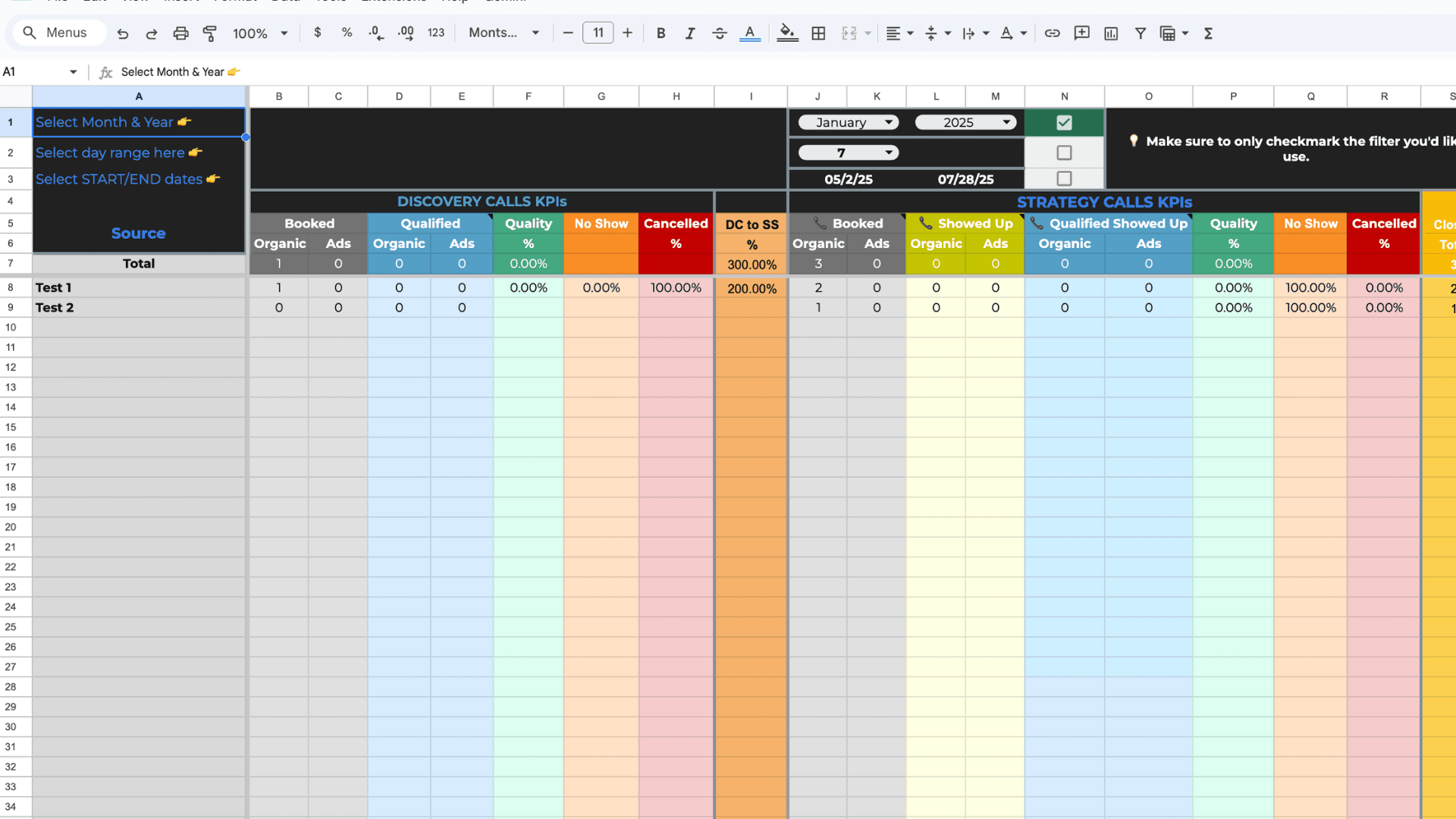Enable the bottom date-range filter checkbox
This screenshot has width=1456, height=819.
coord(1064,179)
